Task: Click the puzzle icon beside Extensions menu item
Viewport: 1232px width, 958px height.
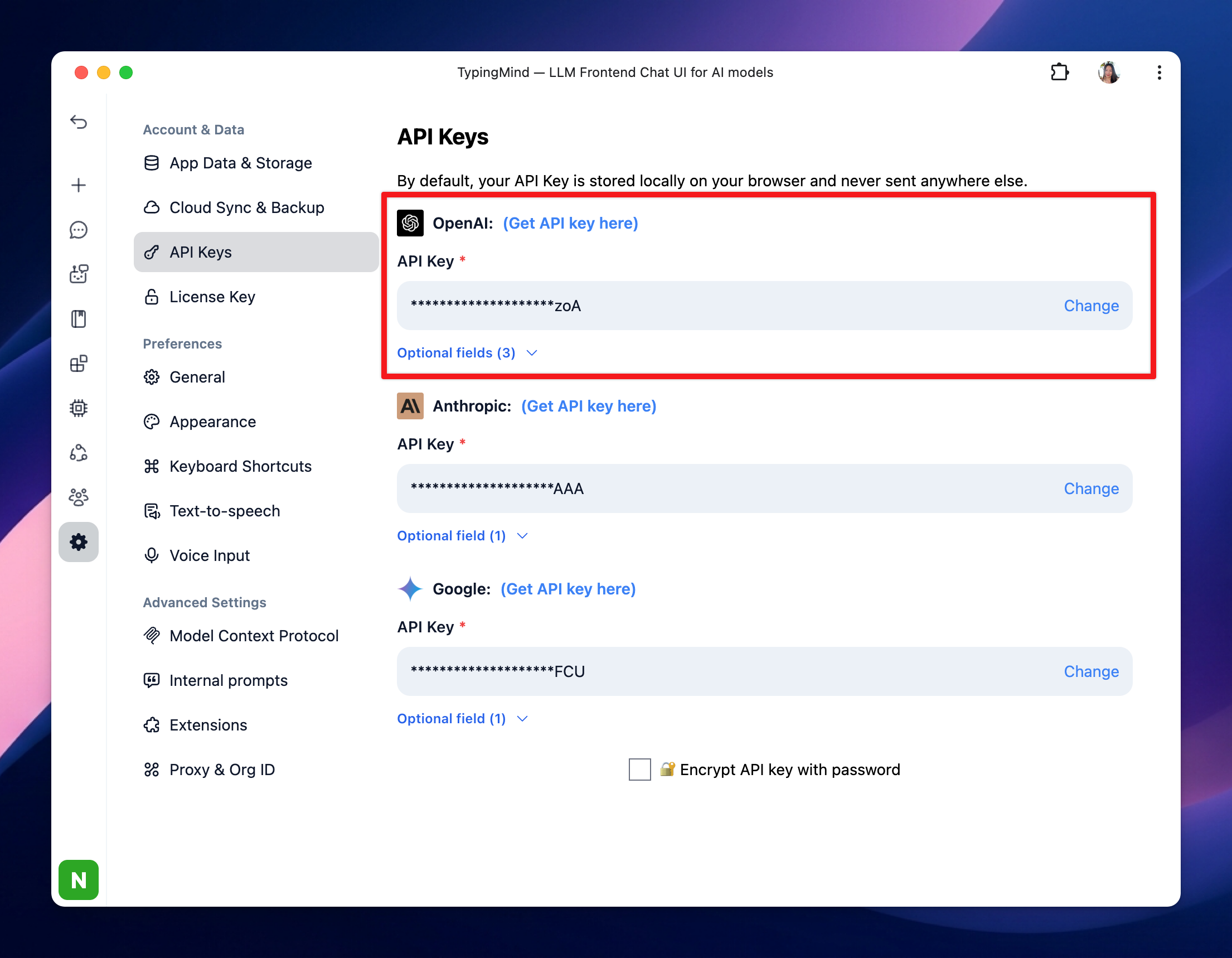Action: [x=151, y=725]
